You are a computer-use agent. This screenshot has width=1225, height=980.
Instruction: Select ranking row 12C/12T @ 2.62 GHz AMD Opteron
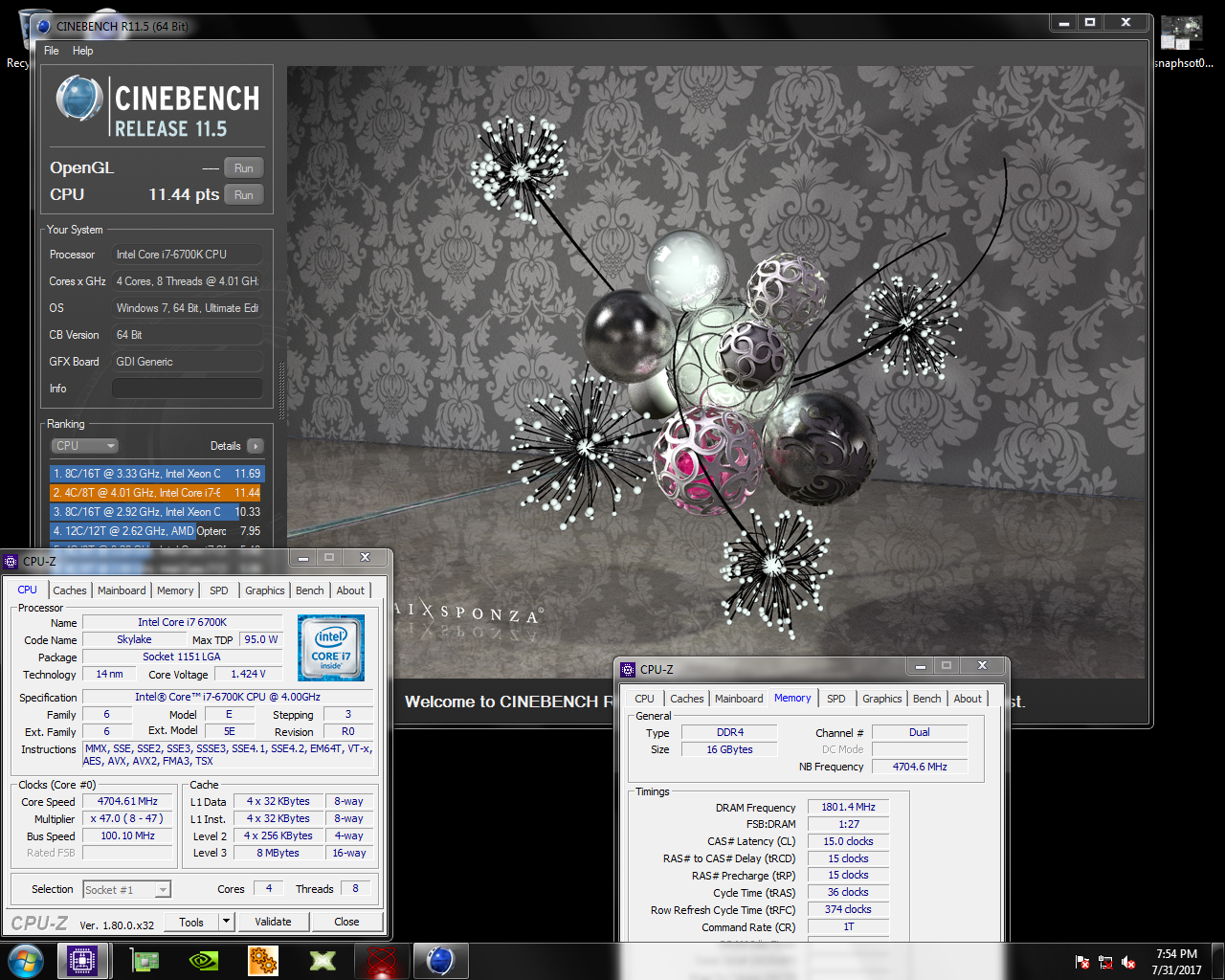point(156,531)
